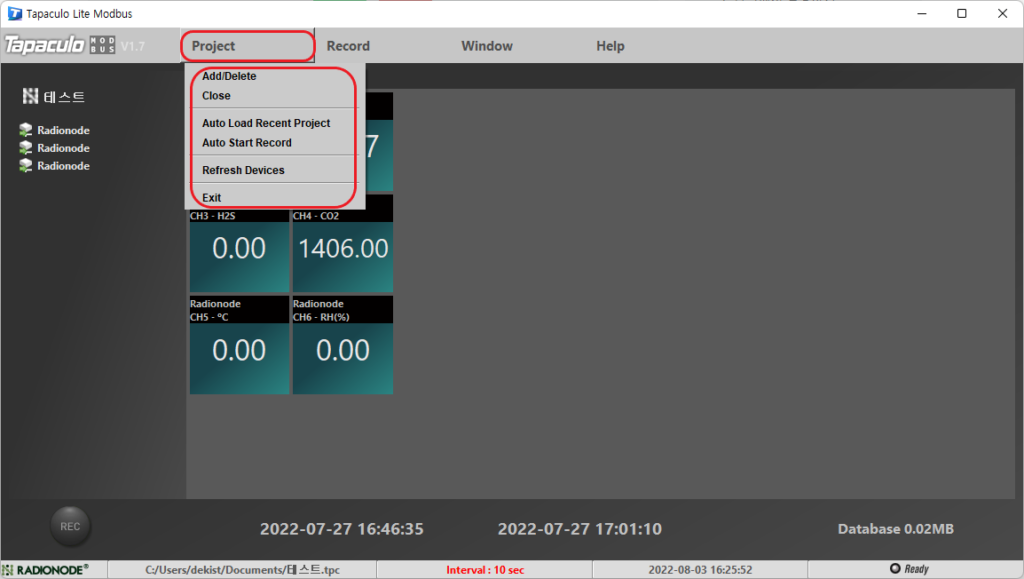The image size is (1024, 579).
Task: Click the Tapaculo Modbus logo
Action: 60,45
